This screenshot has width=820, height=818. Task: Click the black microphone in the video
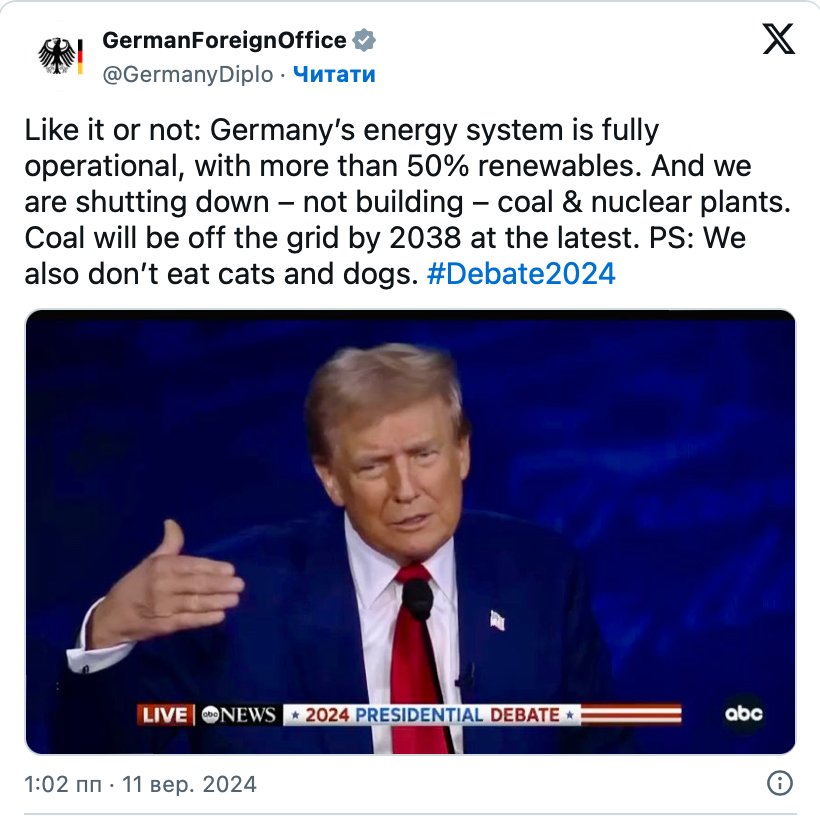(x=417, y=600)
